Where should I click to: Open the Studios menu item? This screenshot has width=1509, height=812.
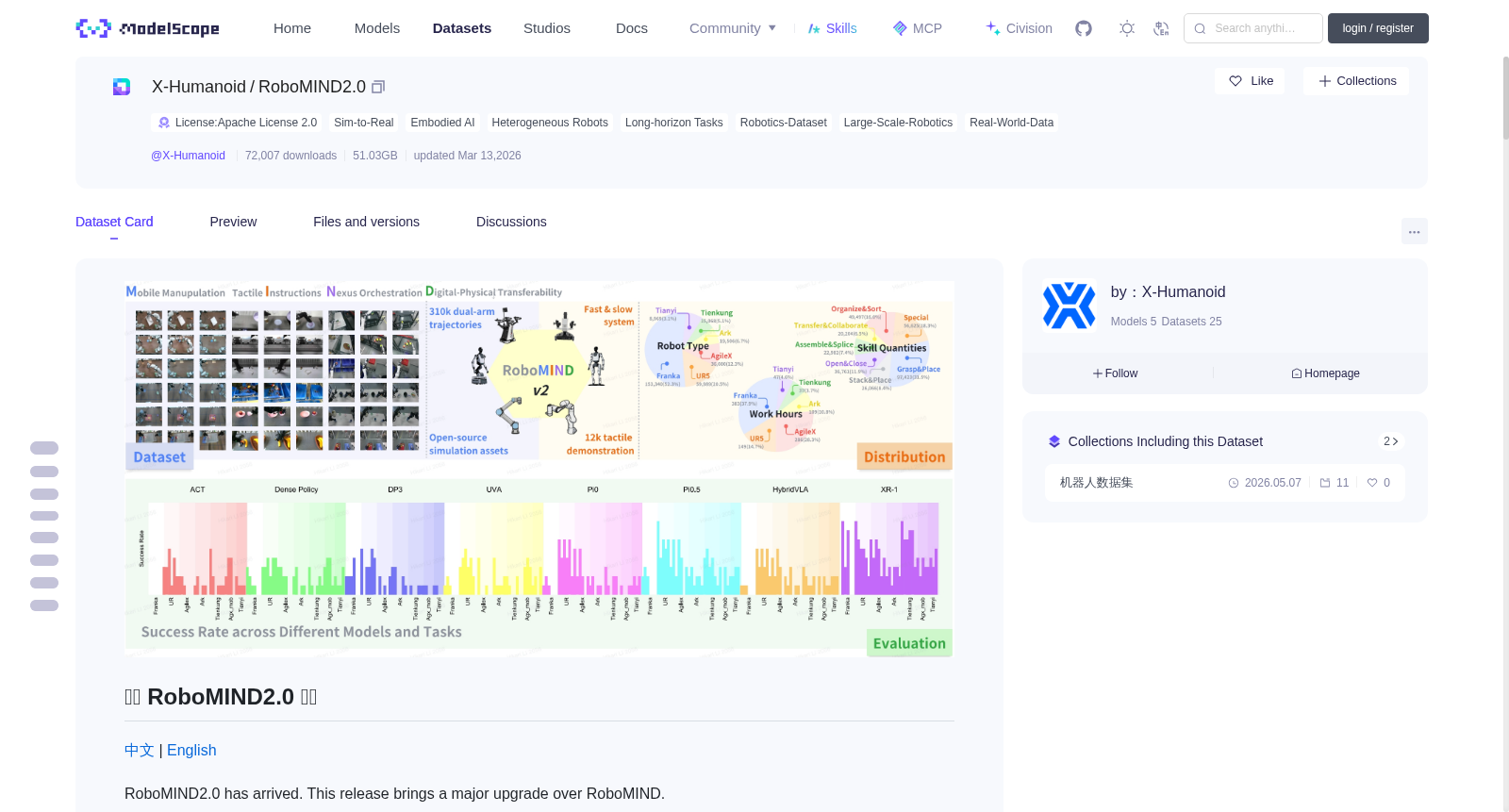tap(547, 28)
